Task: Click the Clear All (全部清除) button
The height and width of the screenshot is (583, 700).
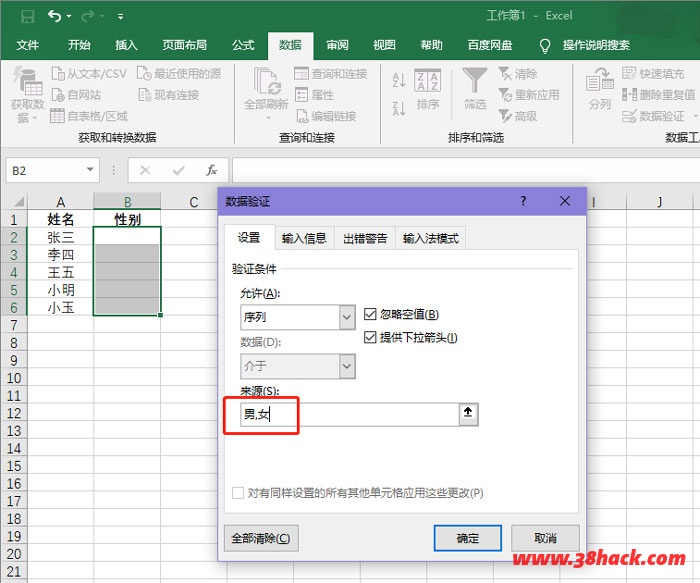Action: pyautogui.click(x=260, y=538)
